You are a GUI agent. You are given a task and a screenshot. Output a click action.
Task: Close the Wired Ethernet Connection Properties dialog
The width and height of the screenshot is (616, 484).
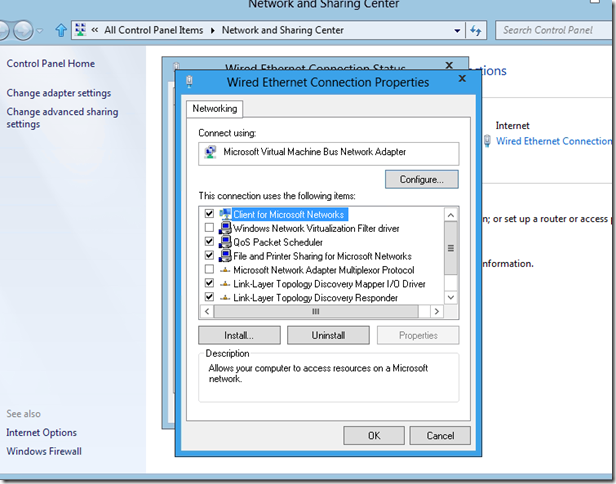(x=462, y=79)
